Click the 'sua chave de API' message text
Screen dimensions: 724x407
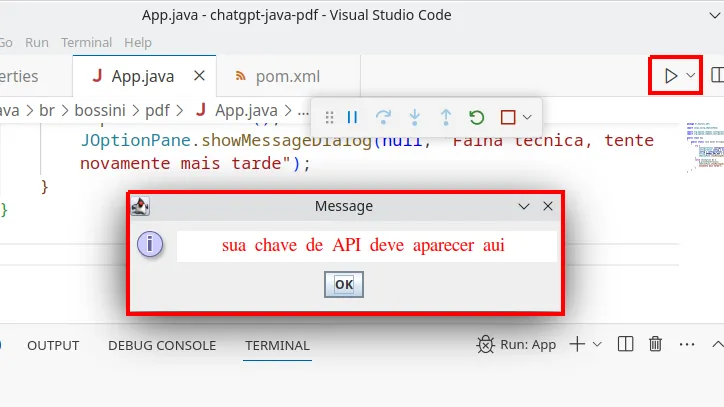pos(363,245)
